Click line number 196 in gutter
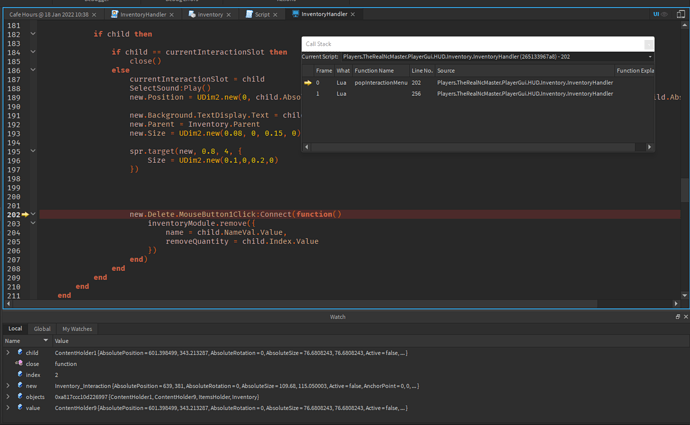The height and width of the screenshot is (425, 690). pos(14,161)
